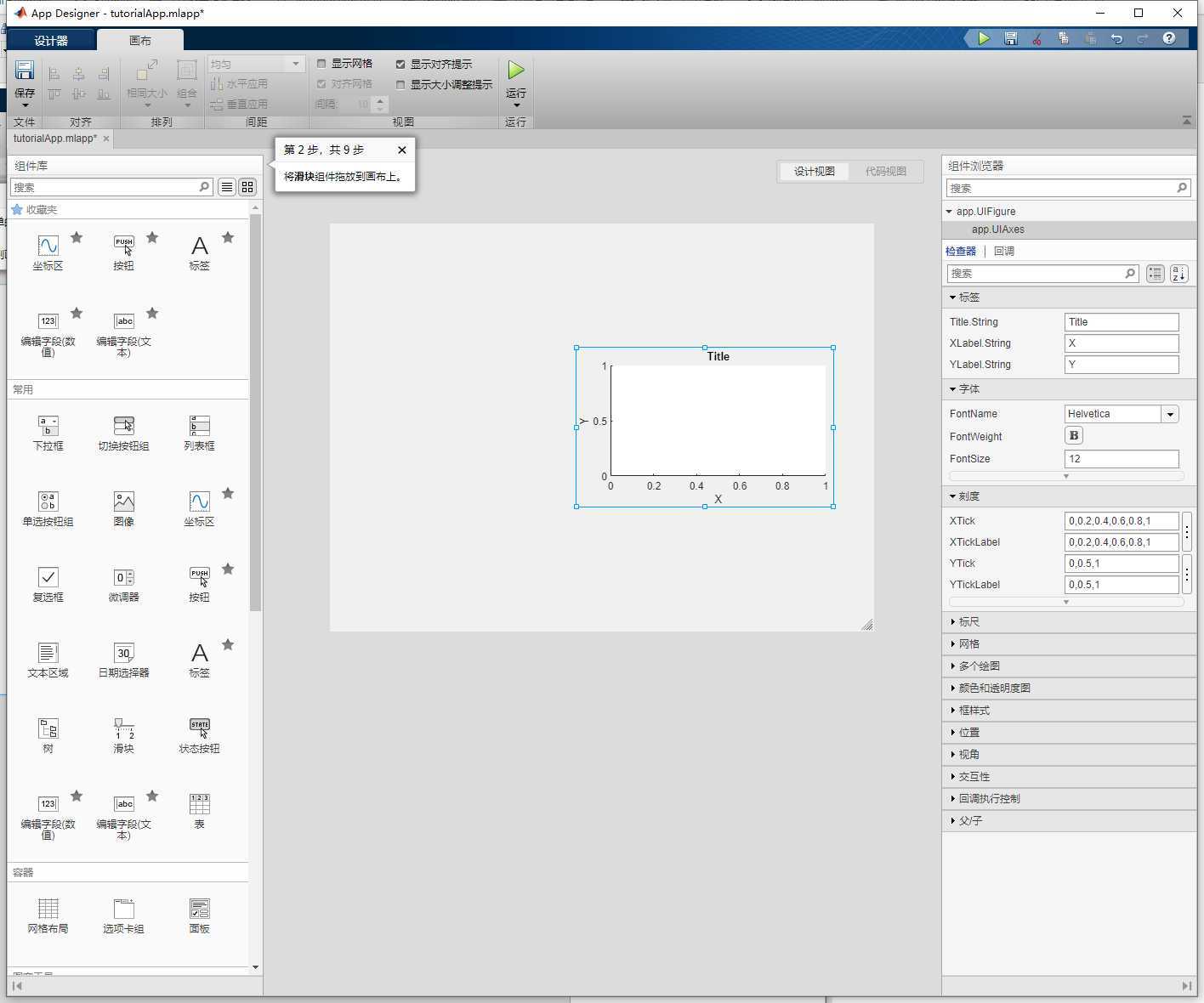Enable Show Resizing Hints (显示大小调整提示) checkbox
Screen dimensions: 1204x1003
pyautogui.click(x=400, y=85)
